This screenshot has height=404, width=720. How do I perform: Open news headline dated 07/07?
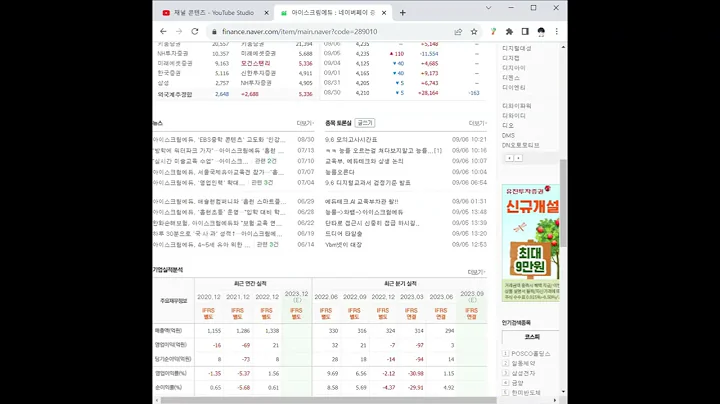pyautogui.click(x=219, y=172)
